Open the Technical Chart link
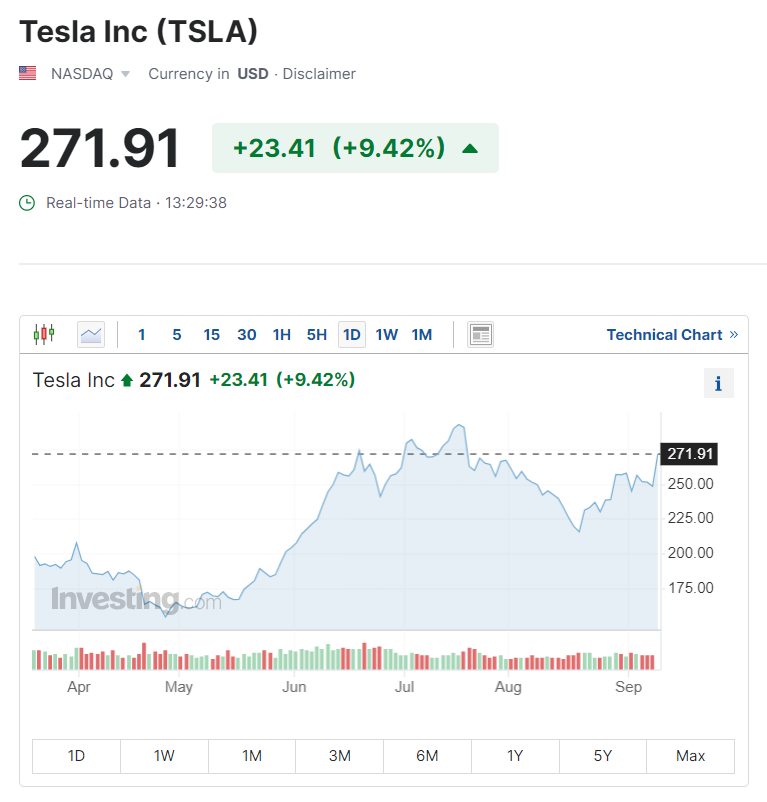 point(664,335)
